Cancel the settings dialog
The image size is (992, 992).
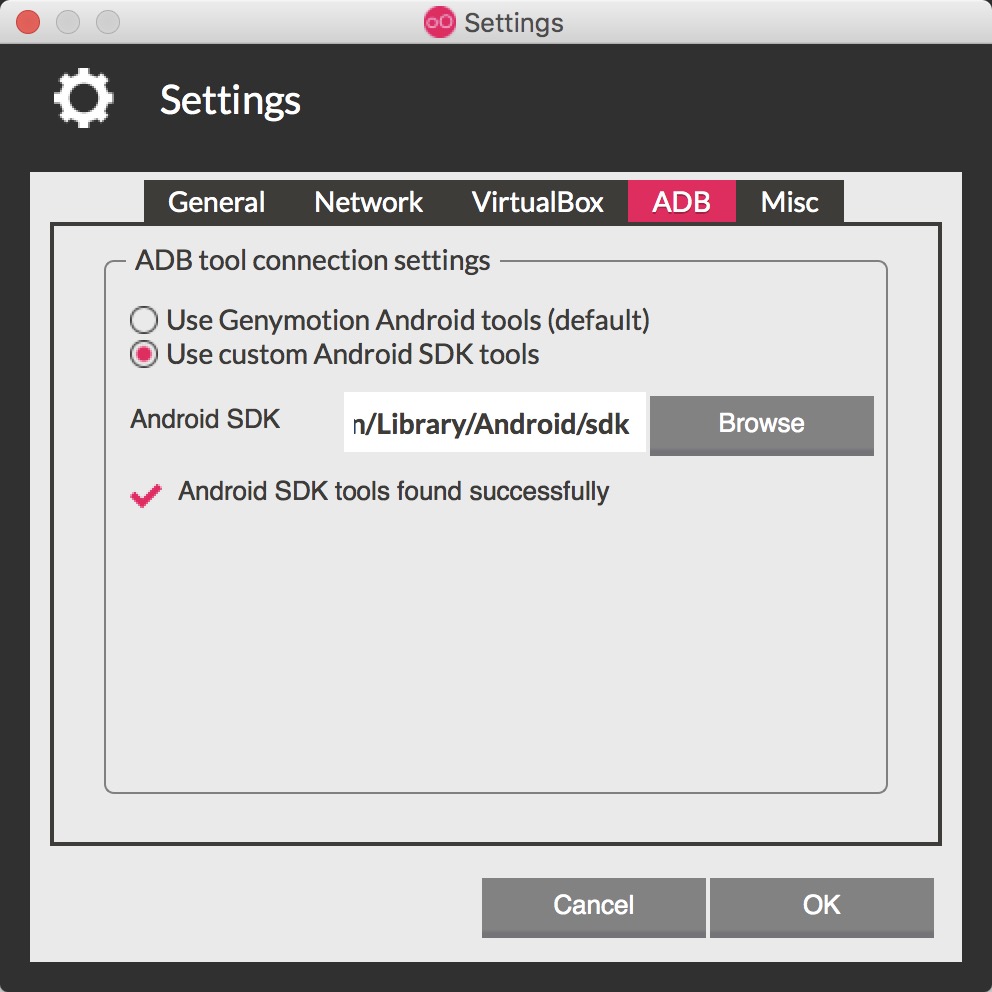click(593, 907)
